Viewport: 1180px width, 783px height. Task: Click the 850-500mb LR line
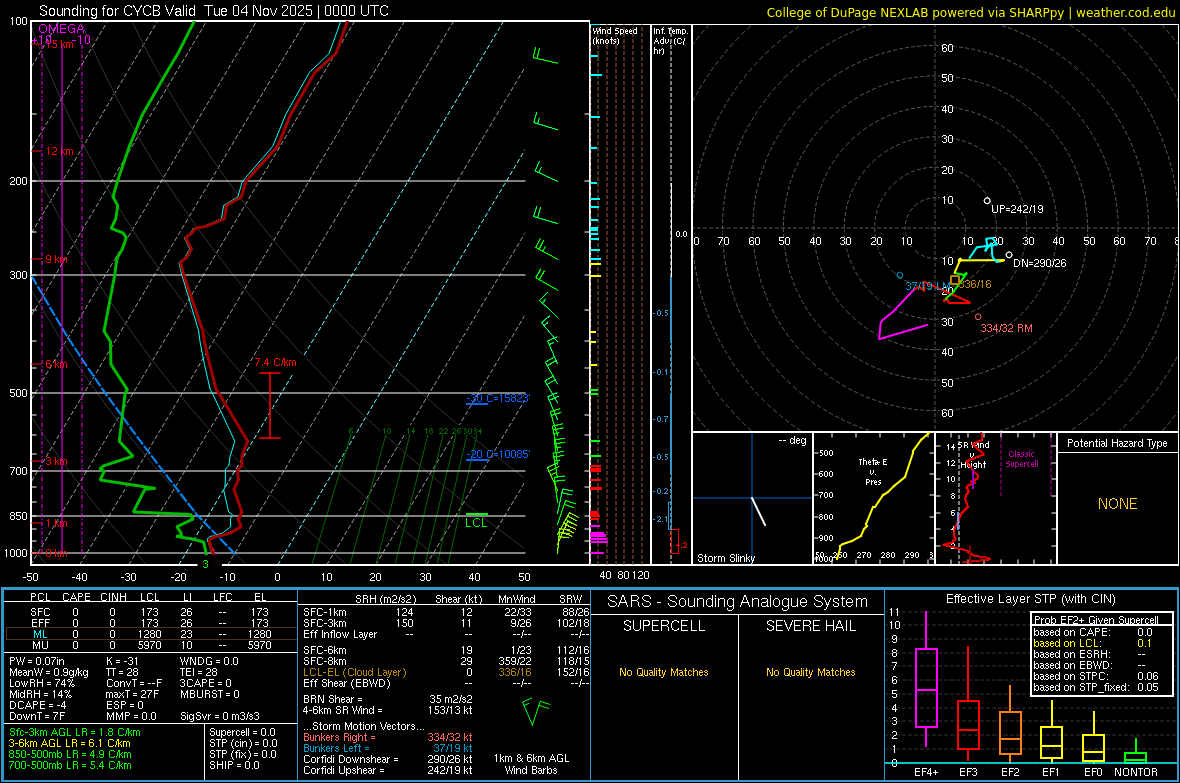(69, 754)
